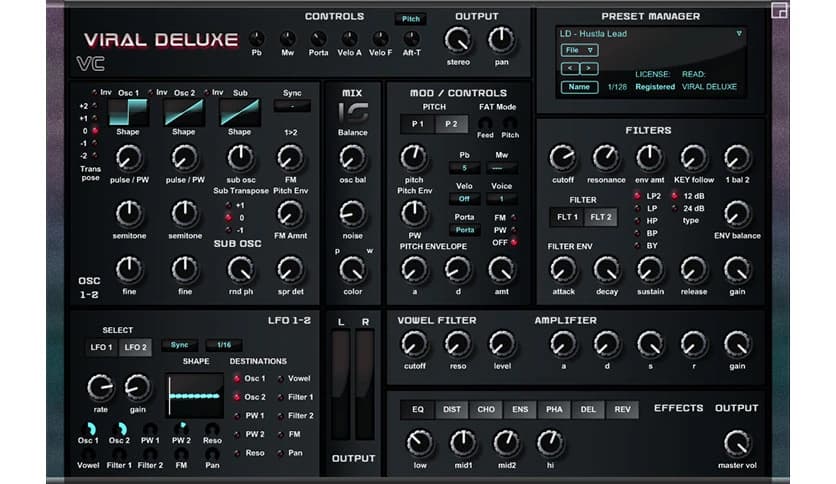Click the R output level meter

pos(365,384)
